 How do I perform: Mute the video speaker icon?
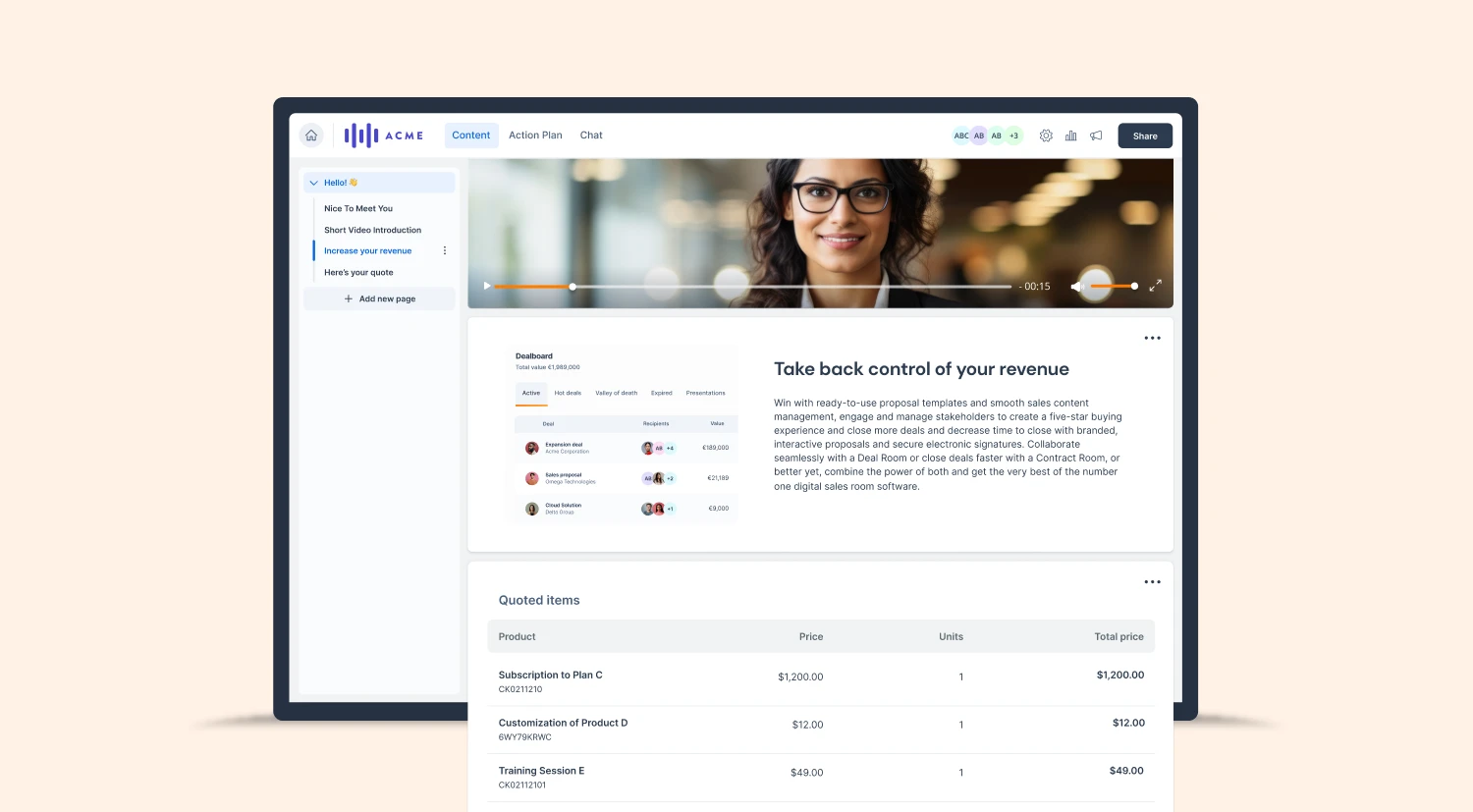pyautogui.click(x=1075, y=286)
